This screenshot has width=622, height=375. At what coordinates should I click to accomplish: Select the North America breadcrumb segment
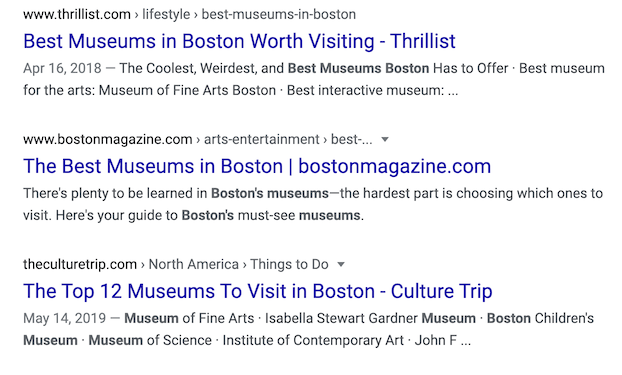pos(194,264)
